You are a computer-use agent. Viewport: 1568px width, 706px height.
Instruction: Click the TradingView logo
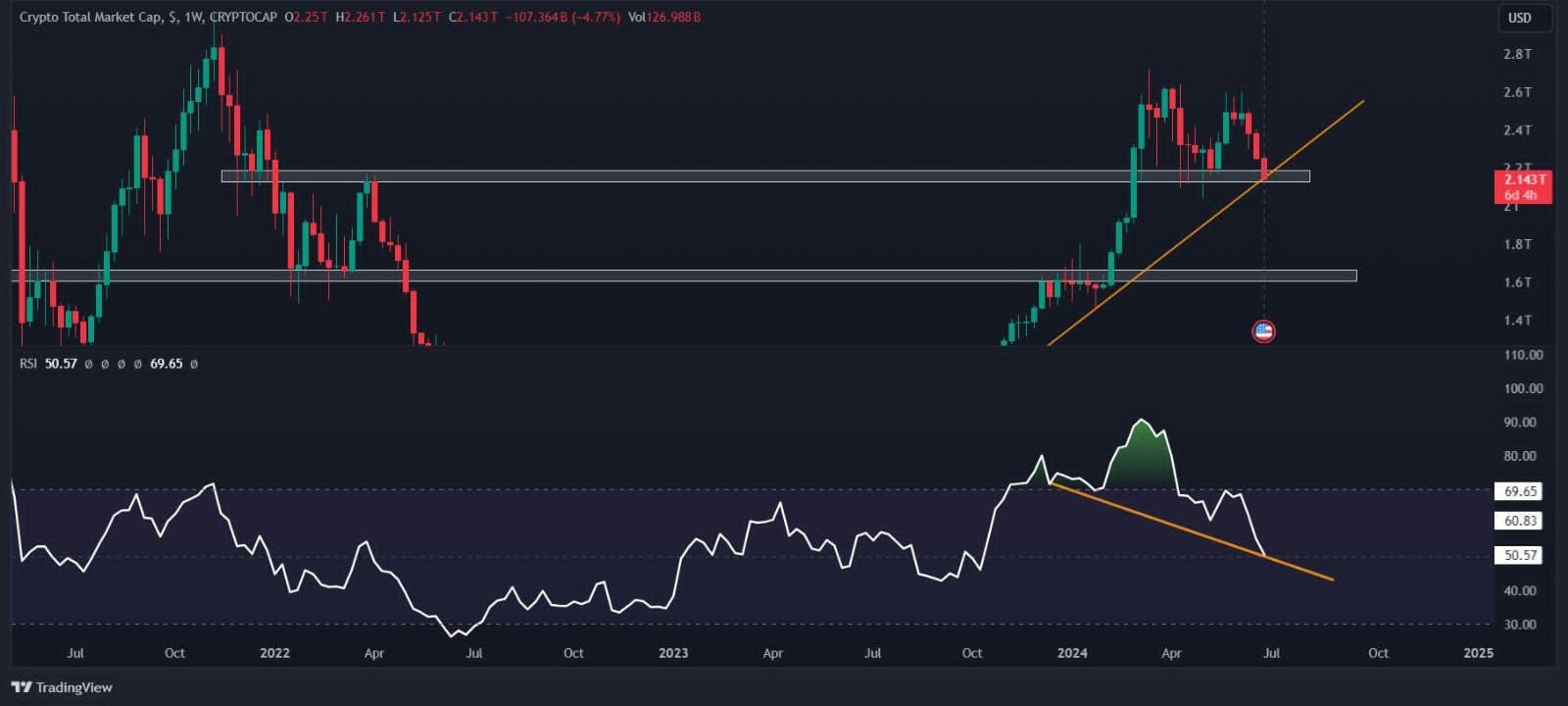tap(62, 687)
